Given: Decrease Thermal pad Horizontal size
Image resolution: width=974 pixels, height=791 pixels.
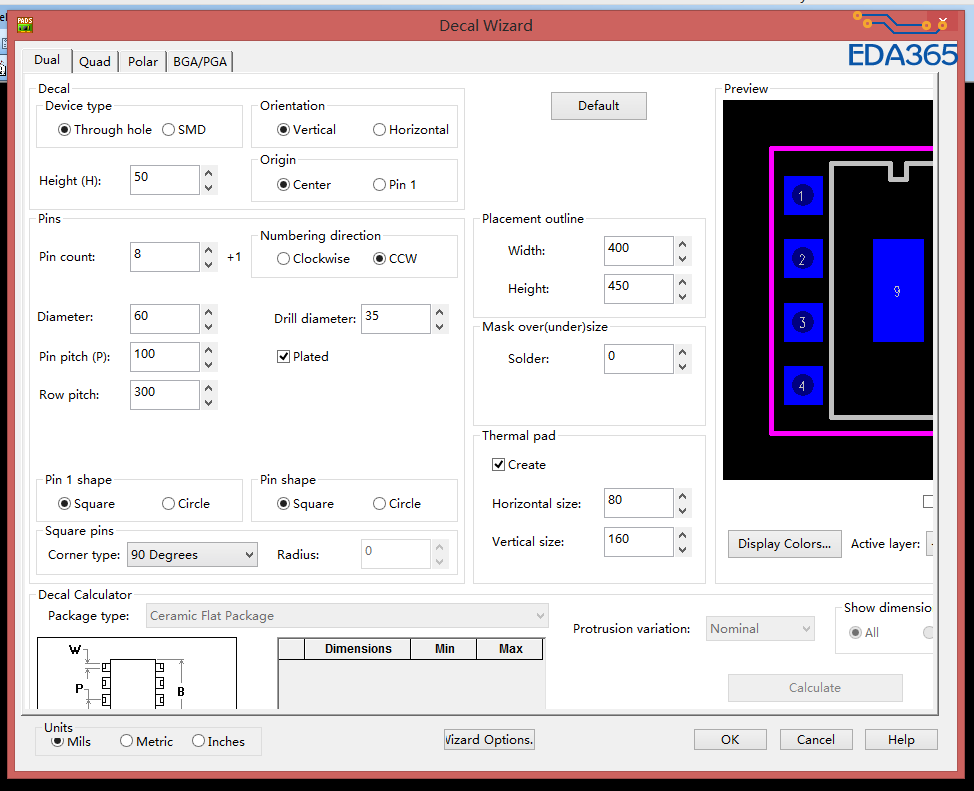Looking at the screenshot, I should coord(683,511).
